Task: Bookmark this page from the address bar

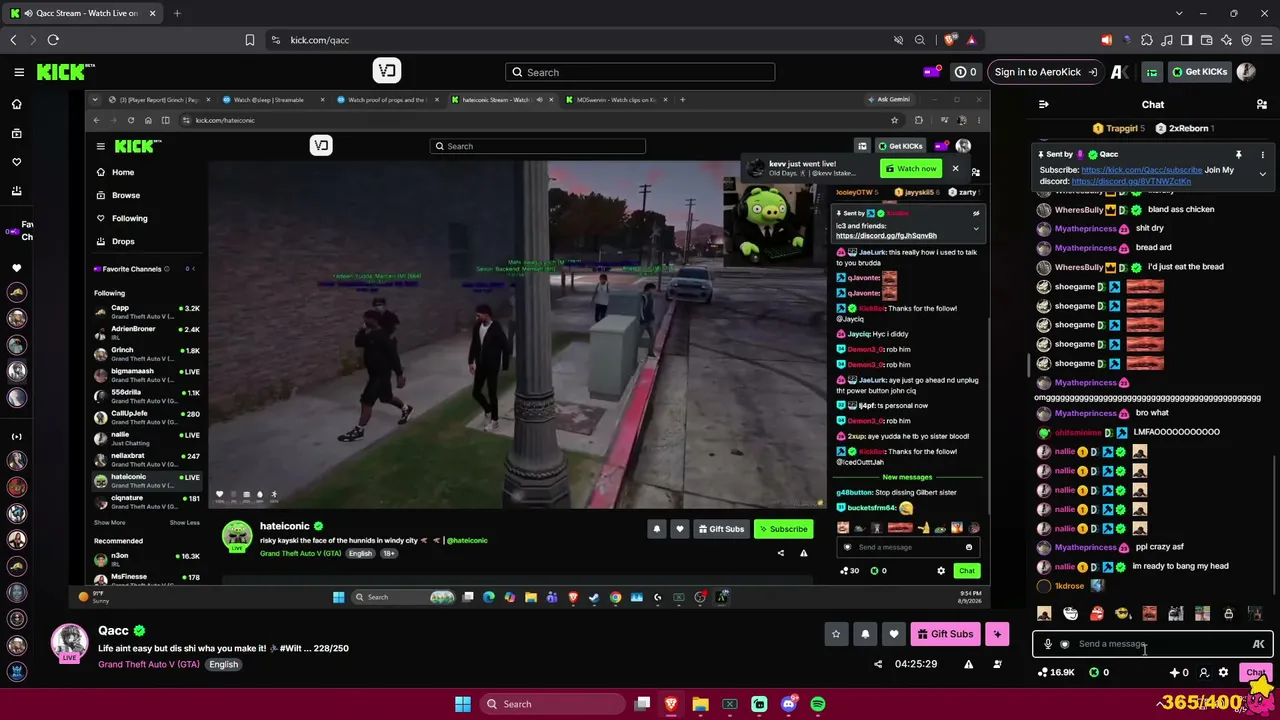Action: 250,40
